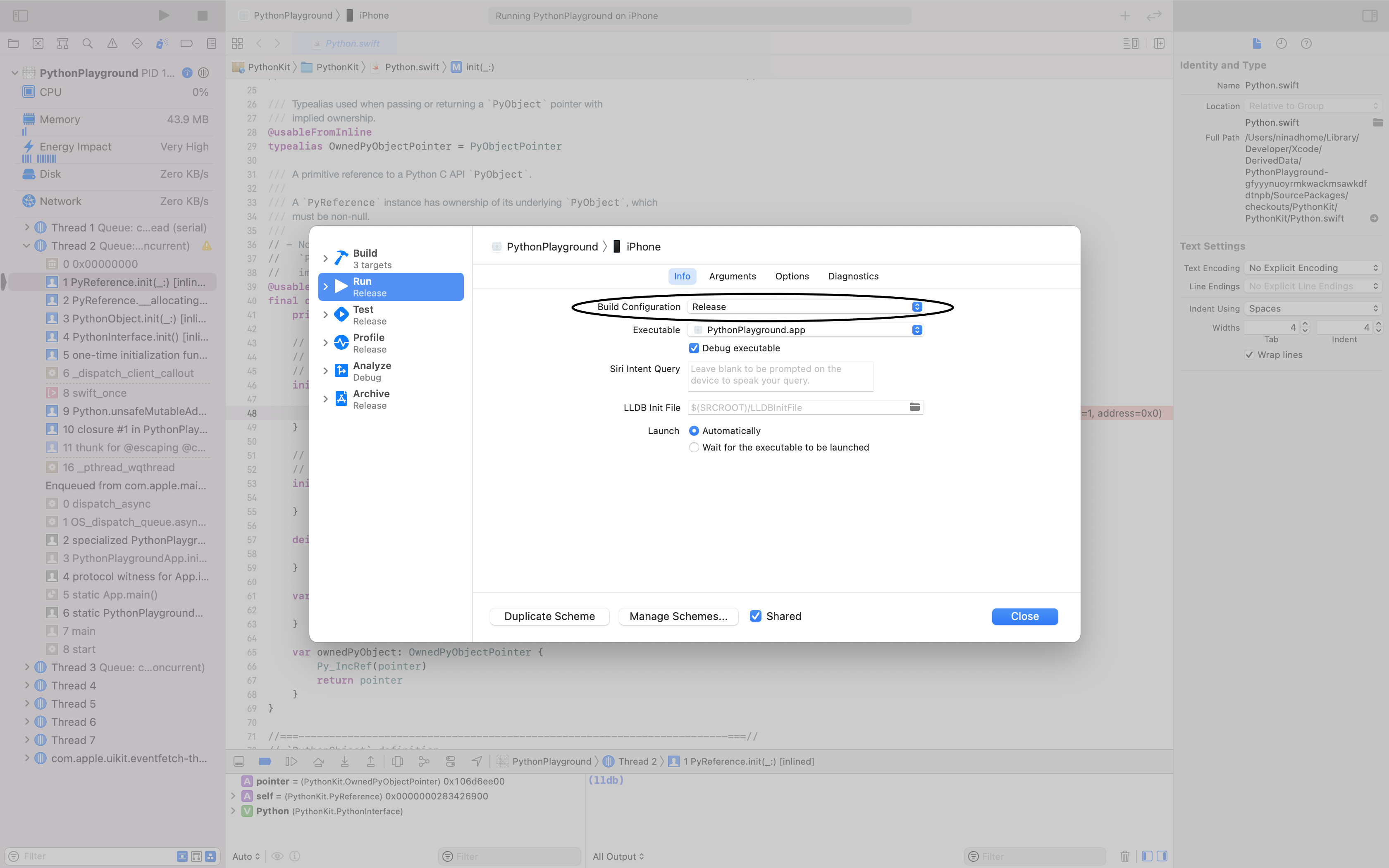Click the Simulate Location arrow icon
The image size is (1389, 868).
pyautogui.click(x=476, y=761)
